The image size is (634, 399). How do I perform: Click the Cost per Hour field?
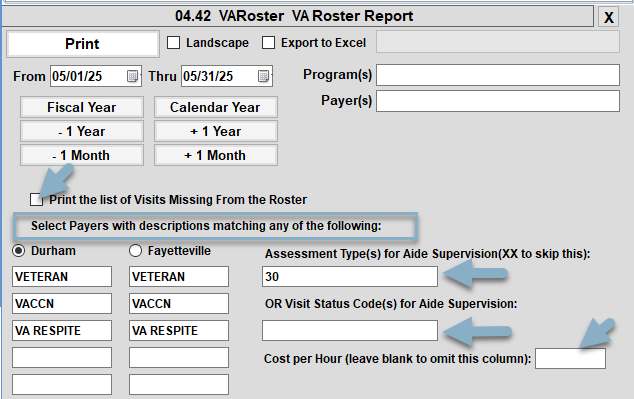click(571, 359)
